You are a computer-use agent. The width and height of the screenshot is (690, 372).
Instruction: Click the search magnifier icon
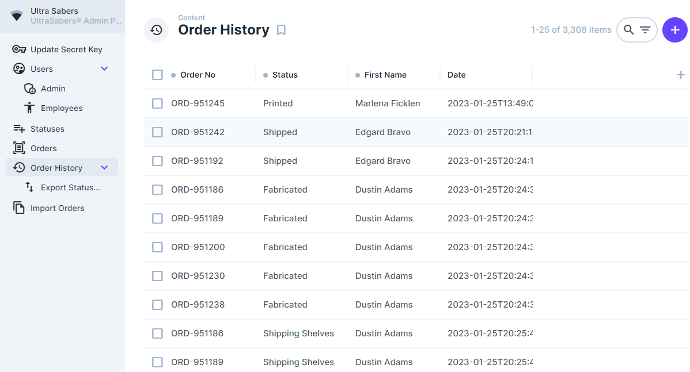pos(629,30)
